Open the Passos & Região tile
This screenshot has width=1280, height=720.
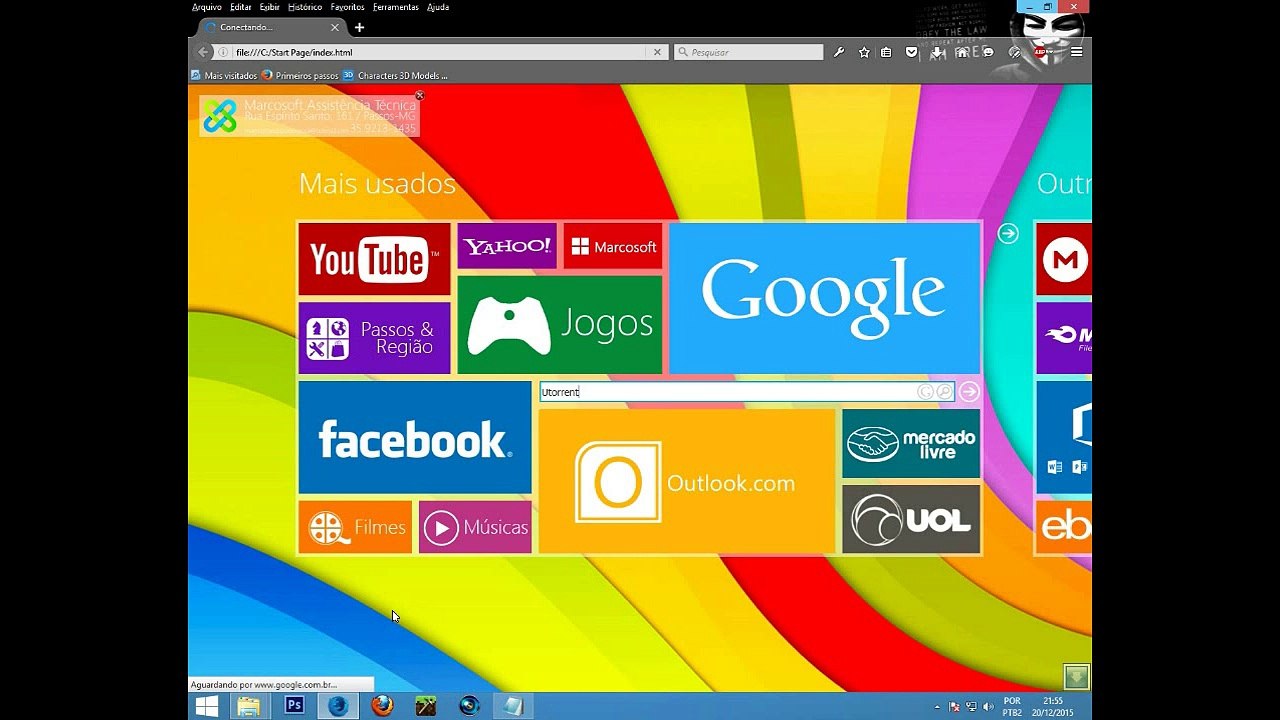click(x=374, y=338)
